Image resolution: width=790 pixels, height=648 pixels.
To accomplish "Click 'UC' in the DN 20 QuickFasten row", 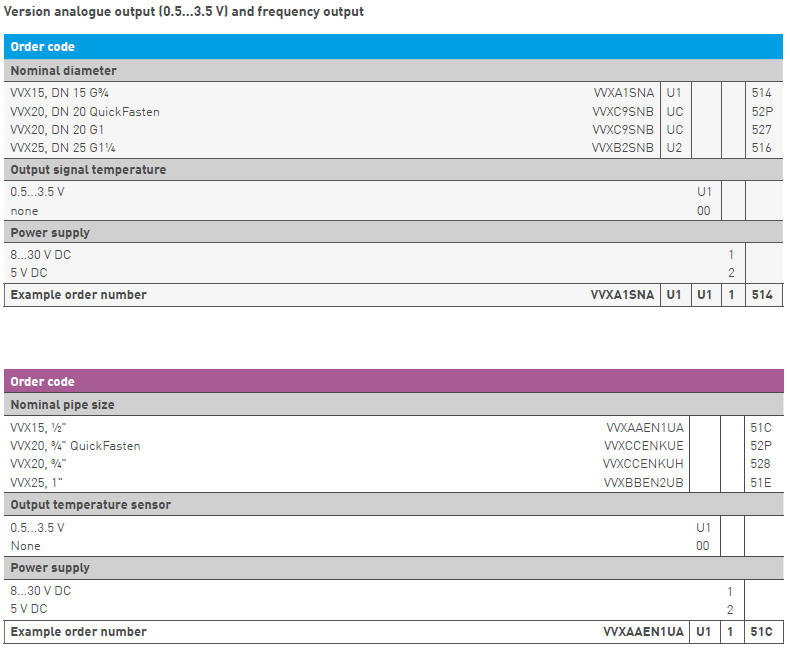I will coord(675,111).
